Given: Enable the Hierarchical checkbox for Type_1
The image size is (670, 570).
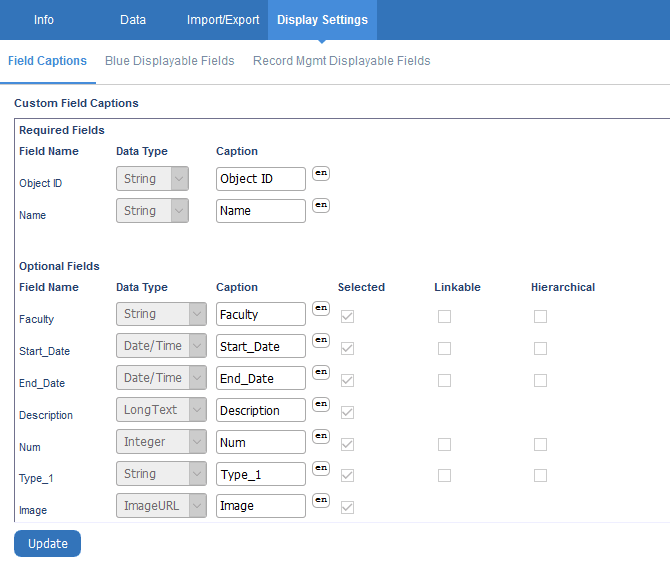Looking at the screenshot, I should [x=541, y=476].
